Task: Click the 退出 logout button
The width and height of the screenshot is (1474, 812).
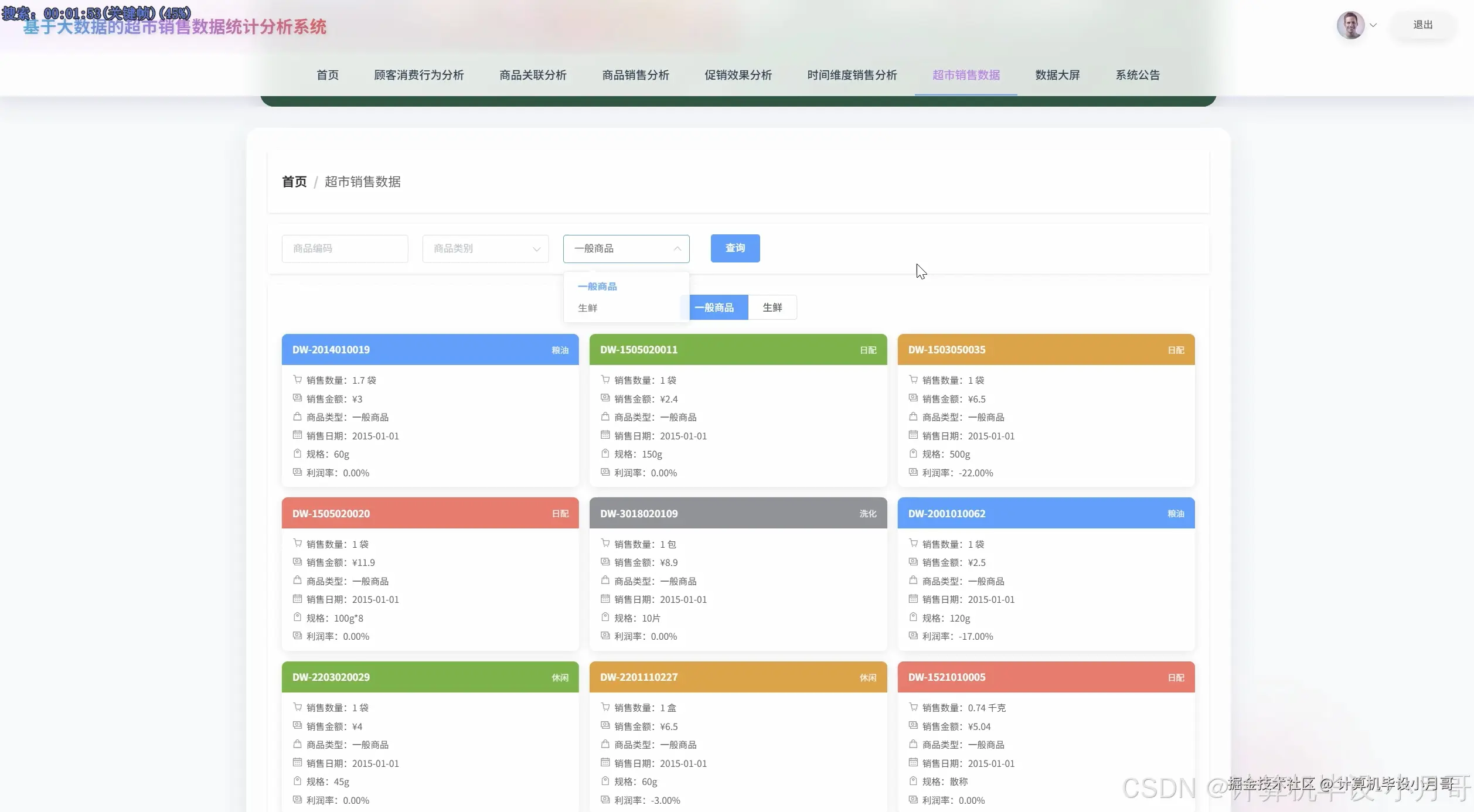Action: click(1422, 25)
